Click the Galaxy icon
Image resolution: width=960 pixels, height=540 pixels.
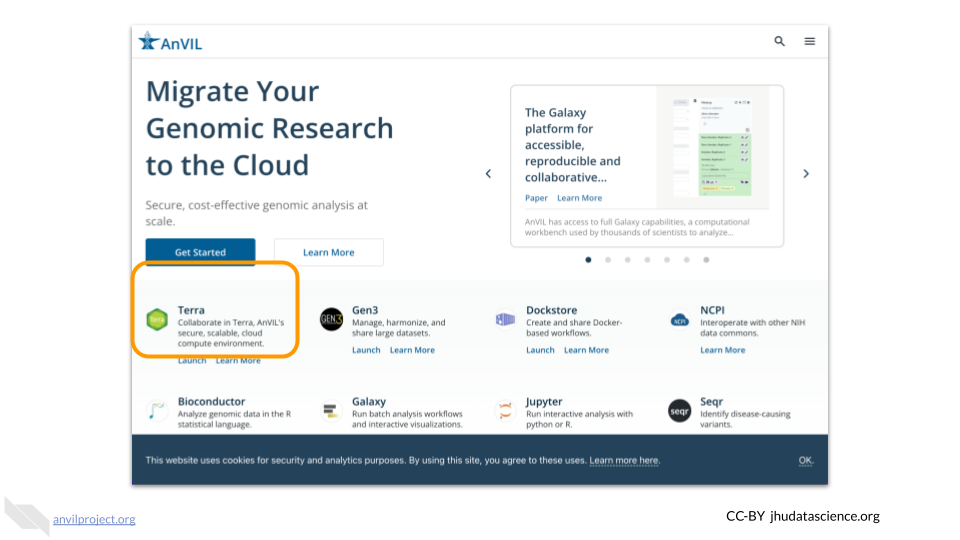click(x=331, y=410)
